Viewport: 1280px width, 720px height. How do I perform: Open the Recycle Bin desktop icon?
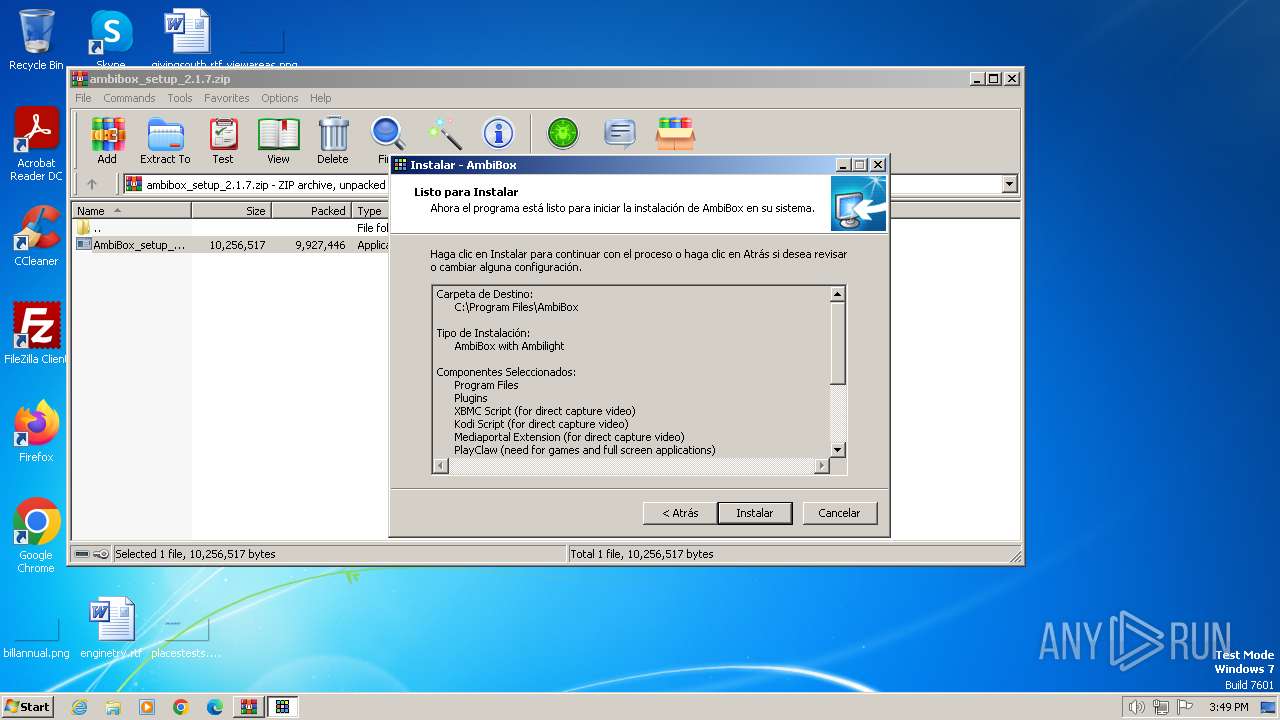point(36,40)
